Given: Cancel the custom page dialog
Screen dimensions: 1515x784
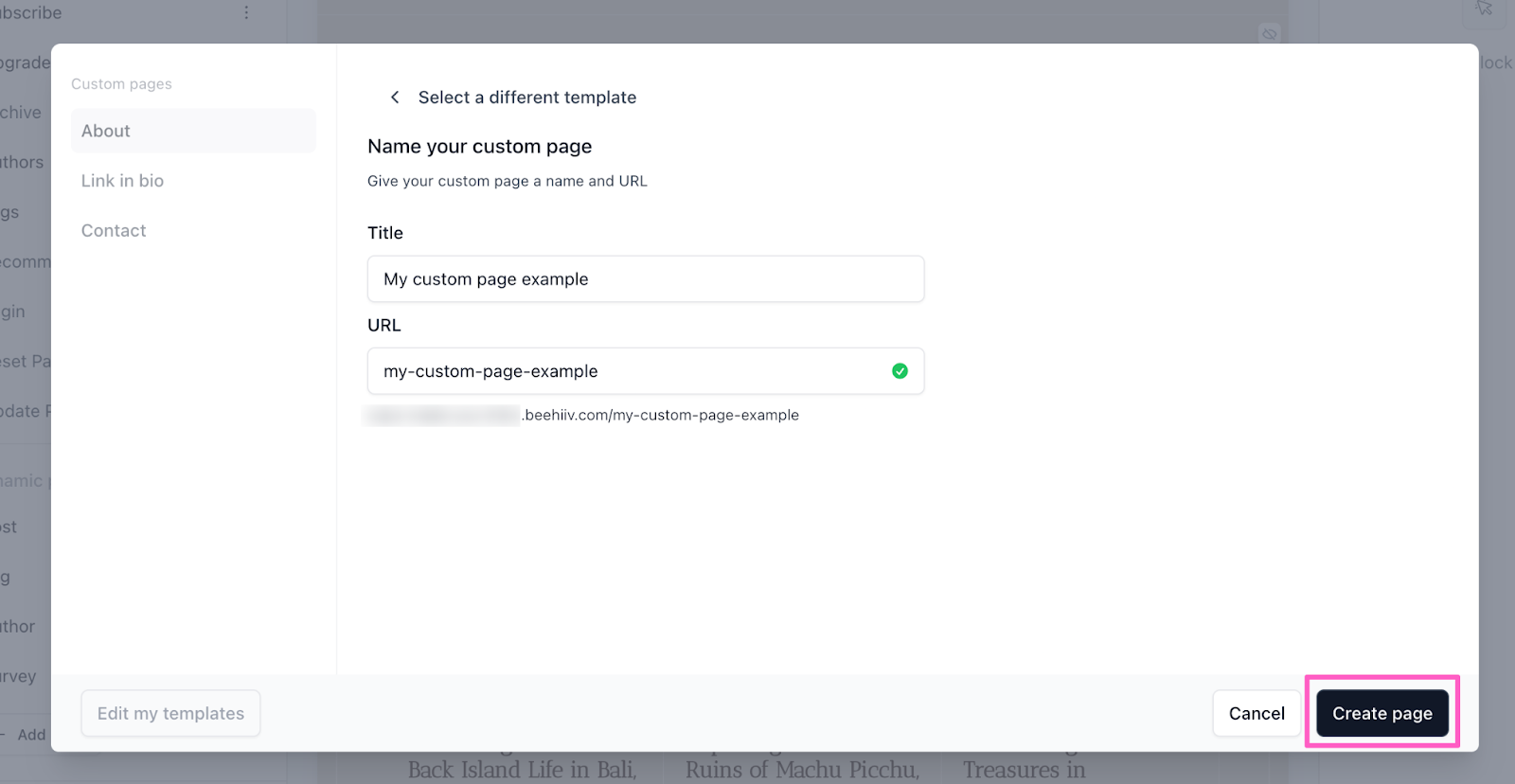Looking at the screenshot, I should click(x=1257, y=714).
